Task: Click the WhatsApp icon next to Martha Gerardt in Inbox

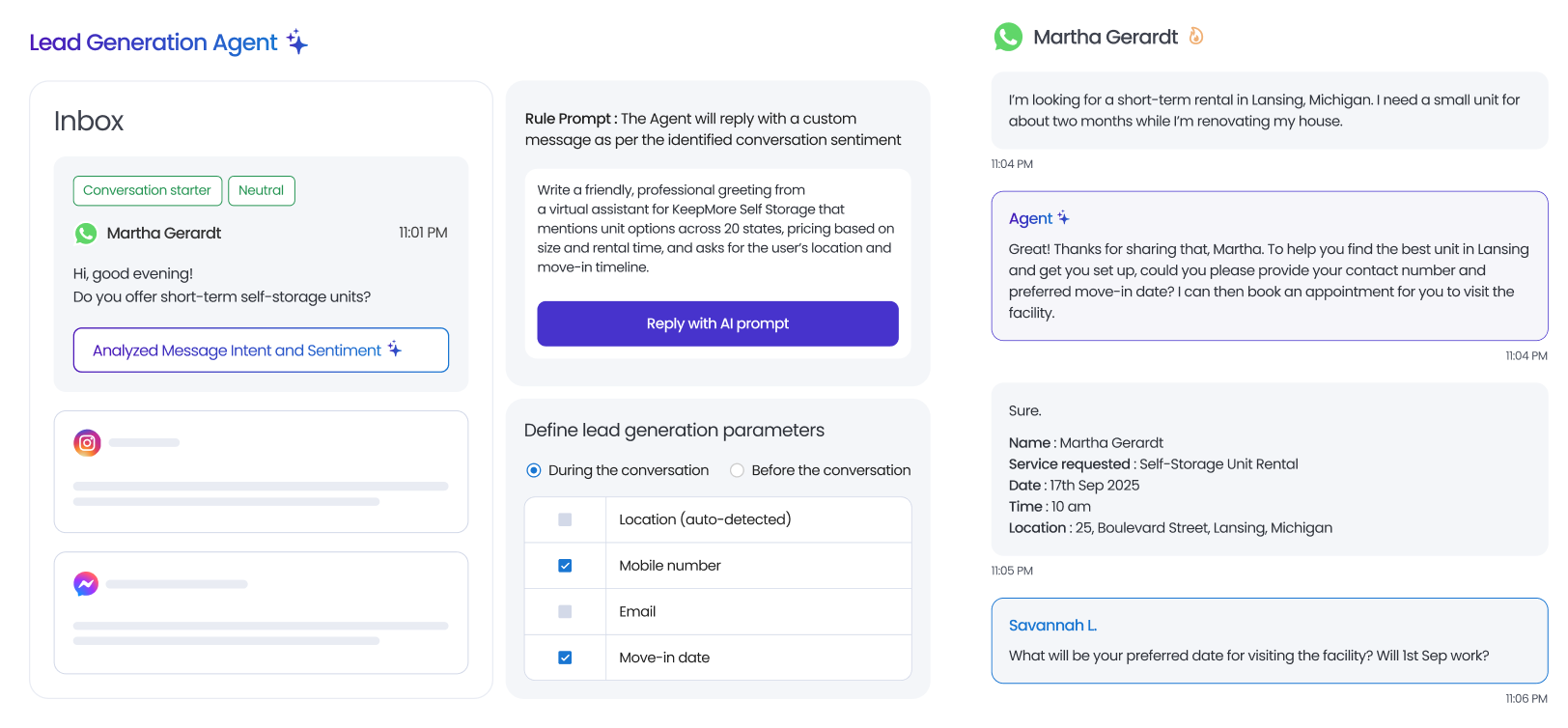Action: pyautogui.click(x=86, y=233)
